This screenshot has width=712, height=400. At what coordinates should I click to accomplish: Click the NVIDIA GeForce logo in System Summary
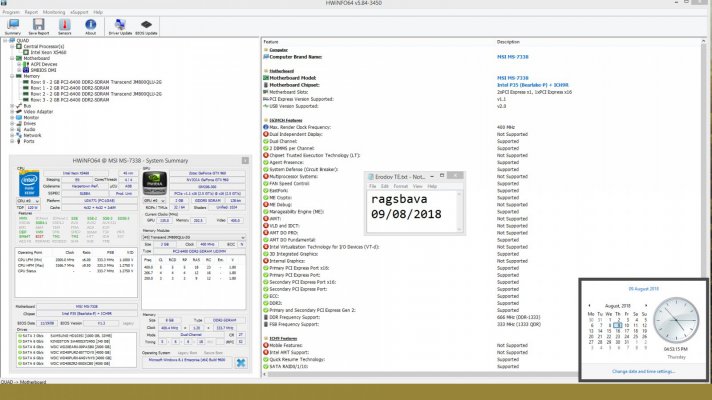pyautogui.click(x=154, y=183)
